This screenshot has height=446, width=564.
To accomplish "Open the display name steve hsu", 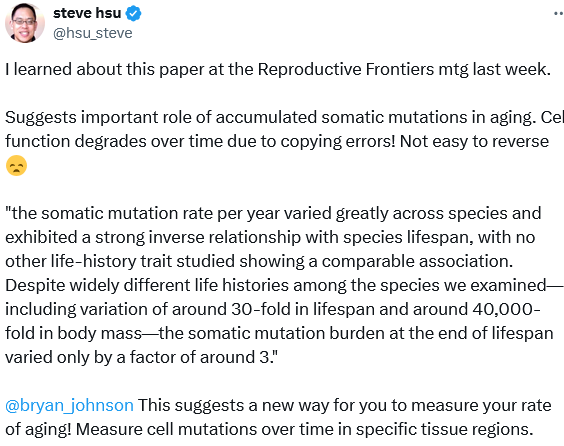I will point(87,13).
